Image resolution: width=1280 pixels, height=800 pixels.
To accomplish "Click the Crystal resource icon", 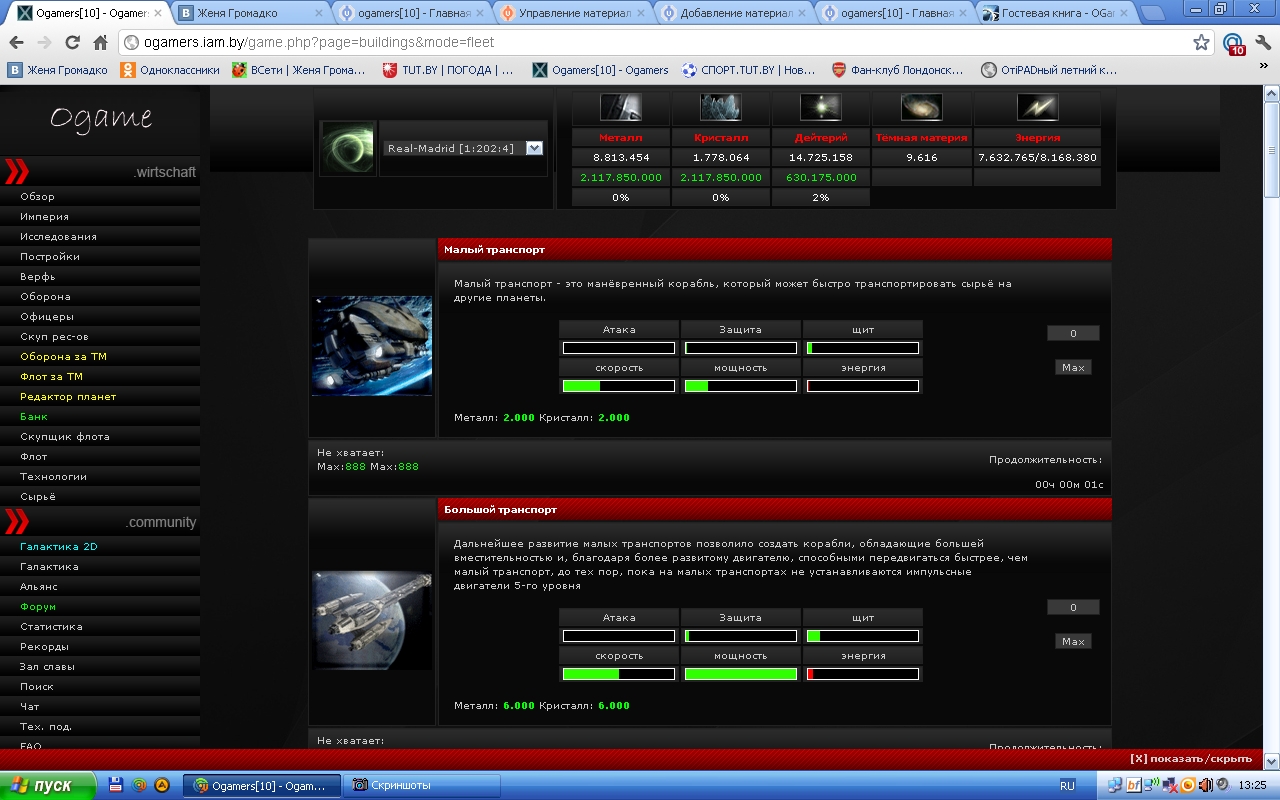I will [721, 107].
